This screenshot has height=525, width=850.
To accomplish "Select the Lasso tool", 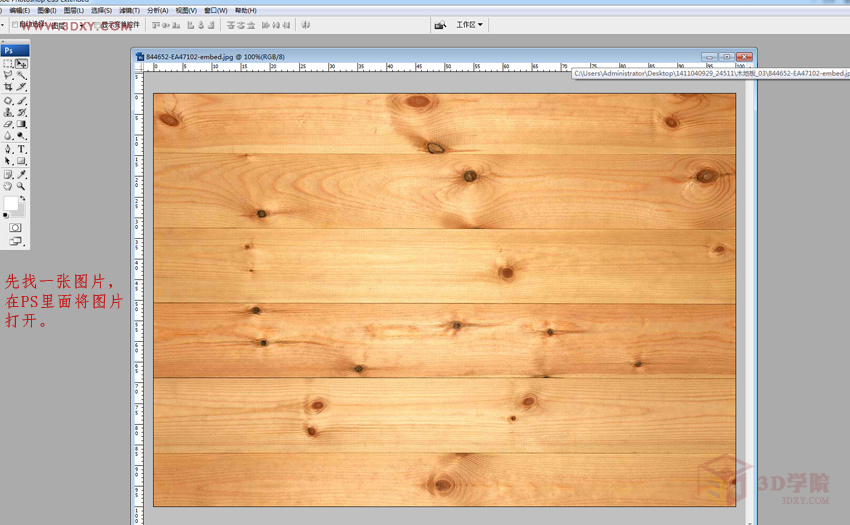I will [8, 75].
